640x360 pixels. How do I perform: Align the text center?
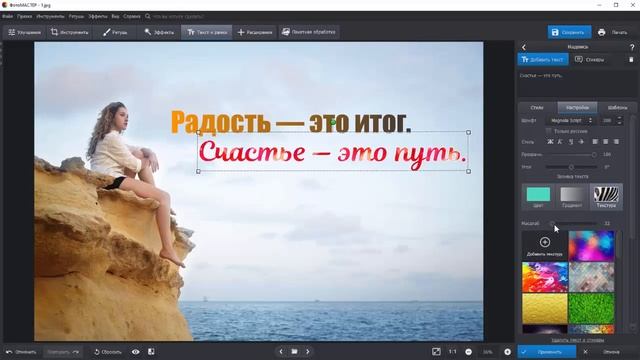(606, 142)
